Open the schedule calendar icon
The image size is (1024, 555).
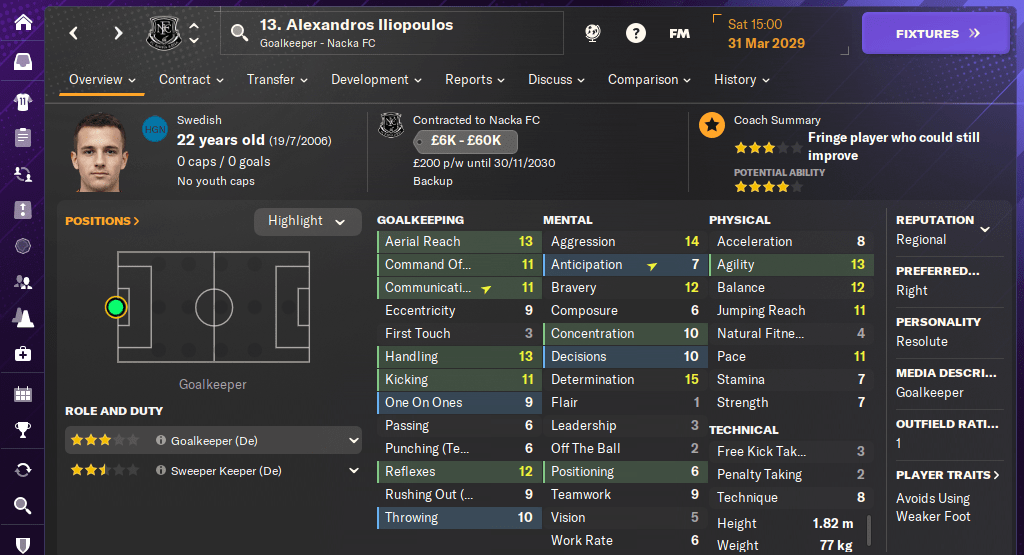[22, 393]
